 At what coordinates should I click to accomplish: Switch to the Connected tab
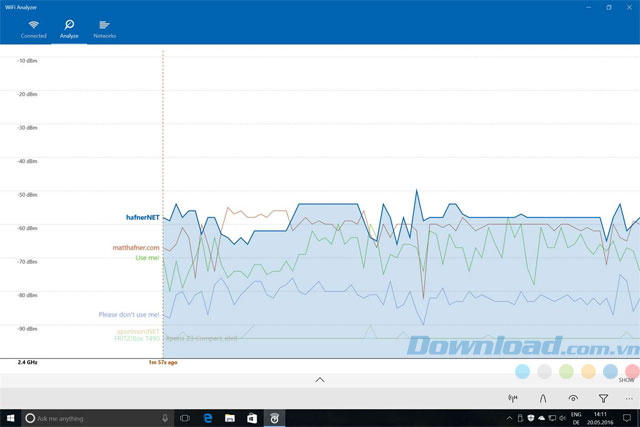[x=33, y=27]
